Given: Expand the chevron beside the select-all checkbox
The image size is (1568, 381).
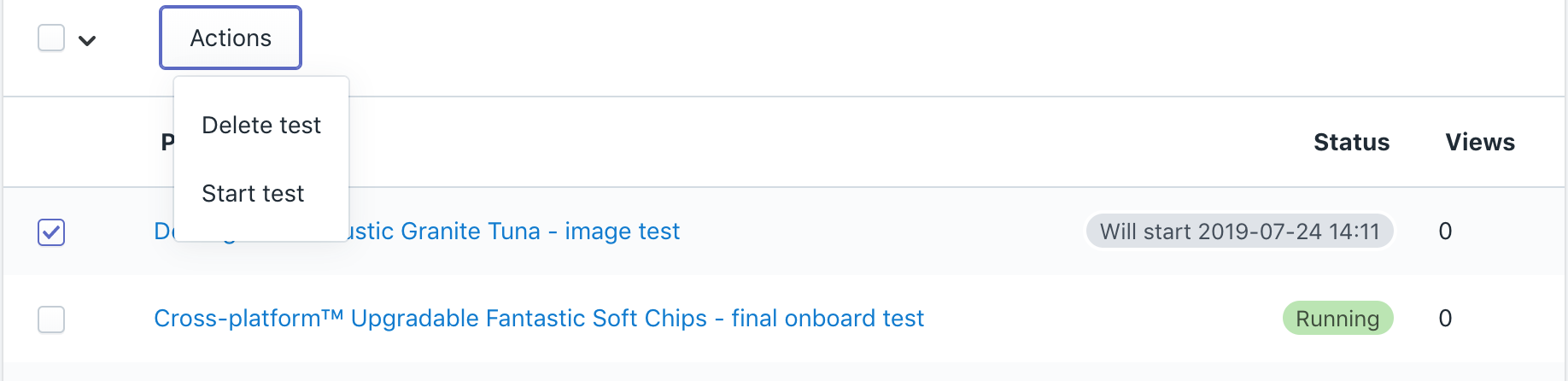Looking at the screenshot, I should click(x=87, y=40).
